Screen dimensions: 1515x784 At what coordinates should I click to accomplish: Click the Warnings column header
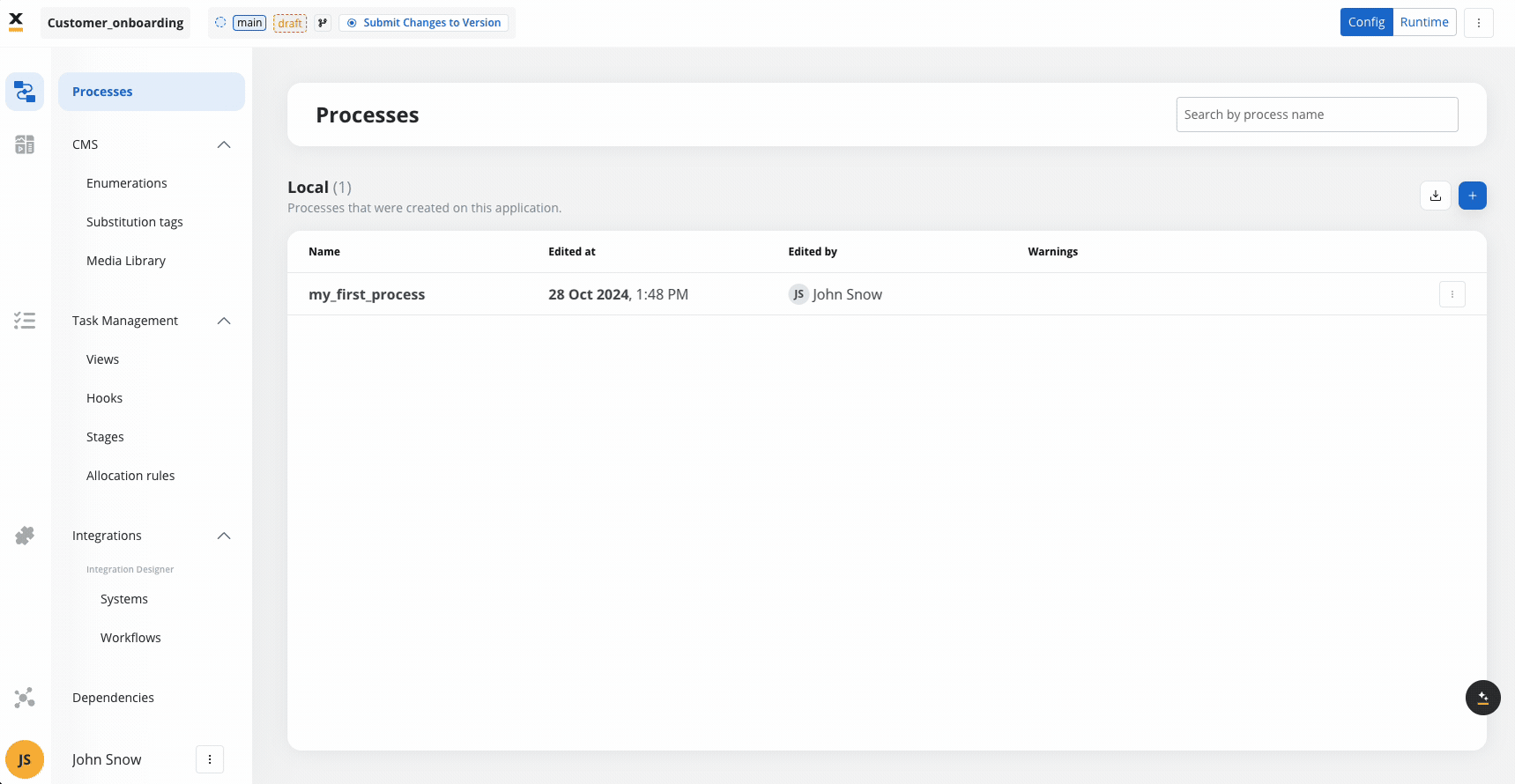click(x=1052, y=252)
